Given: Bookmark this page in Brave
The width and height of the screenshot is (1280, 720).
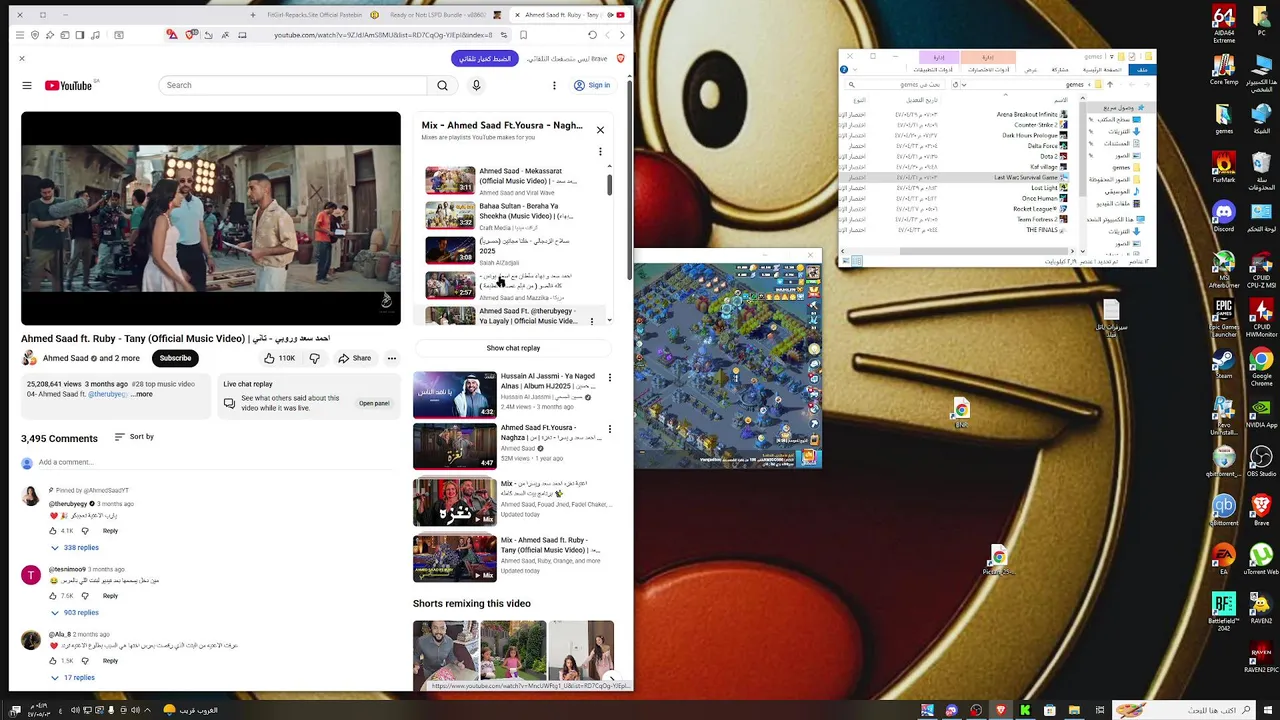Looking at the screenshot, I should (523, 35).
